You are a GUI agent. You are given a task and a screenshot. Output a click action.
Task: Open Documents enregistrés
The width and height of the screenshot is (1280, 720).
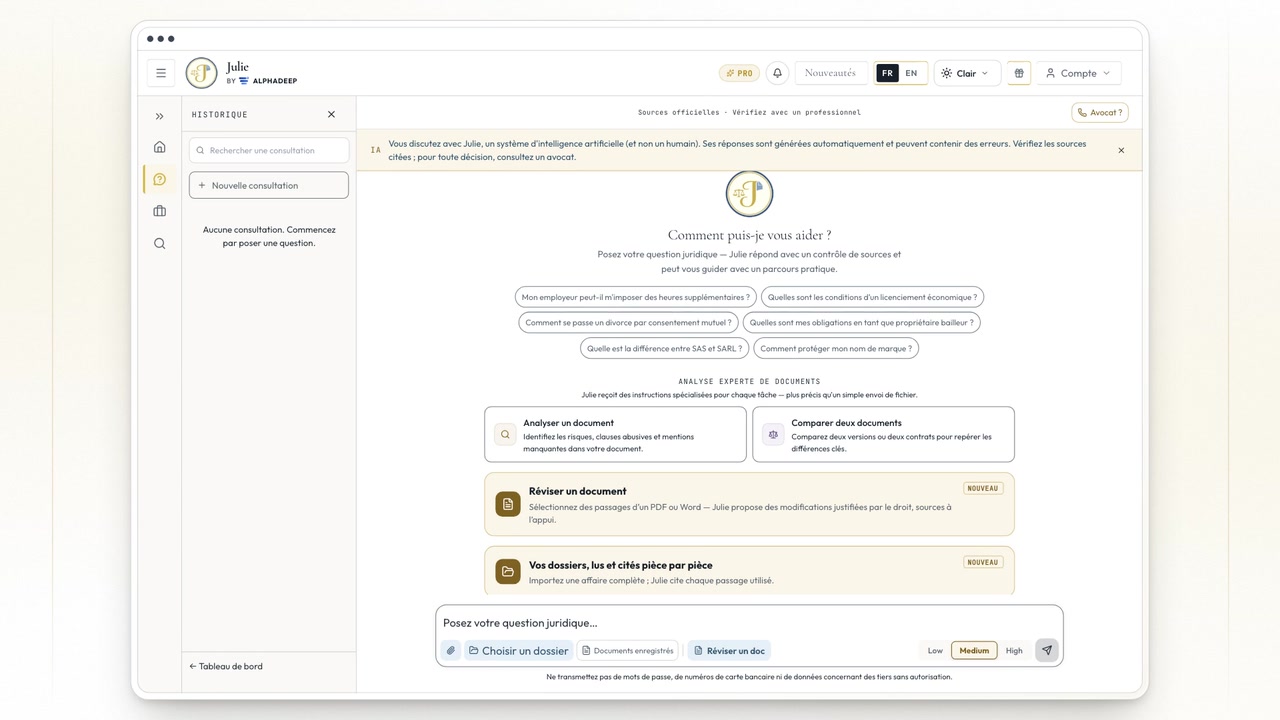click(x=628, y=651)
